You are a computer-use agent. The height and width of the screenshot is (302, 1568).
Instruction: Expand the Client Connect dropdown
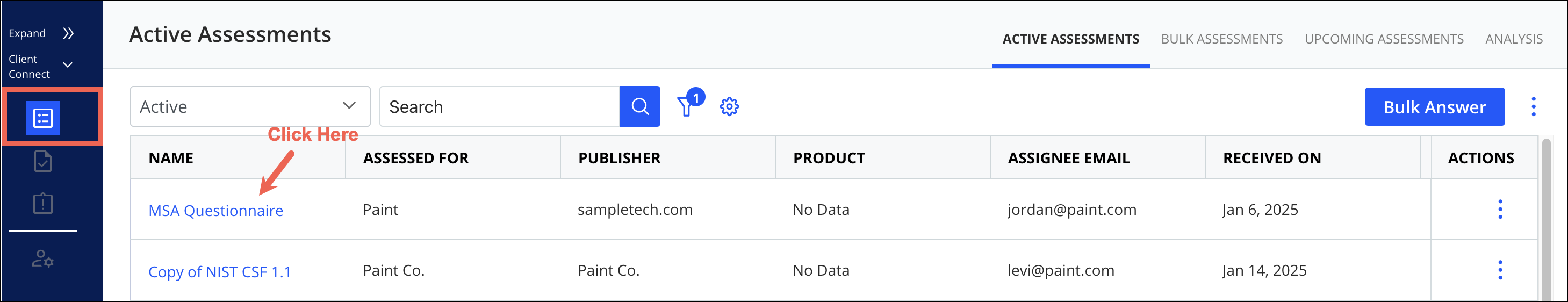coord(68,65)
